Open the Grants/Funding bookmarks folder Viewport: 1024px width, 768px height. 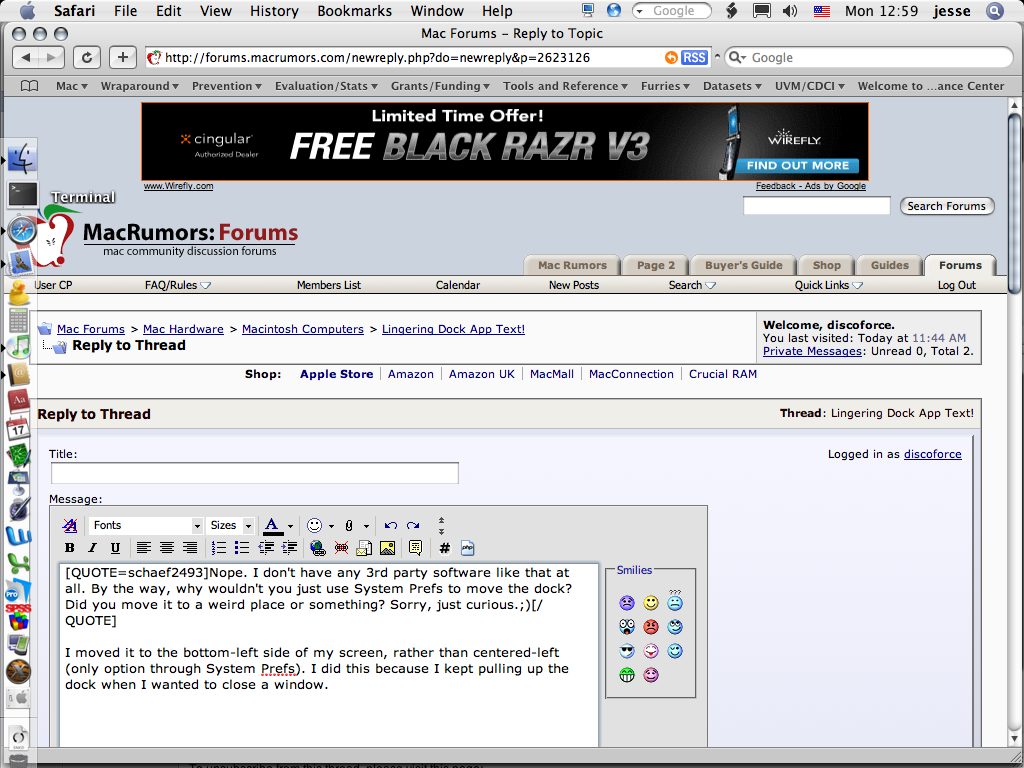point(441,86)
